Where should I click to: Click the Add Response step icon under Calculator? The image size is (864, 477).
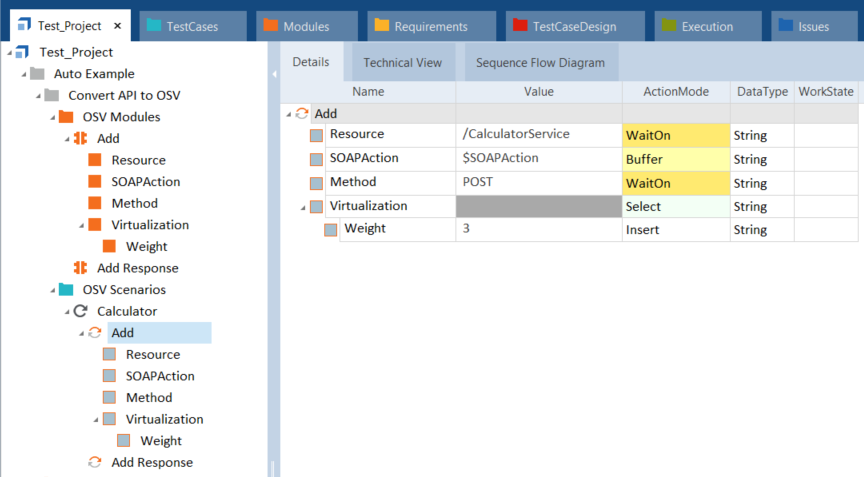(x=95, y=462)
